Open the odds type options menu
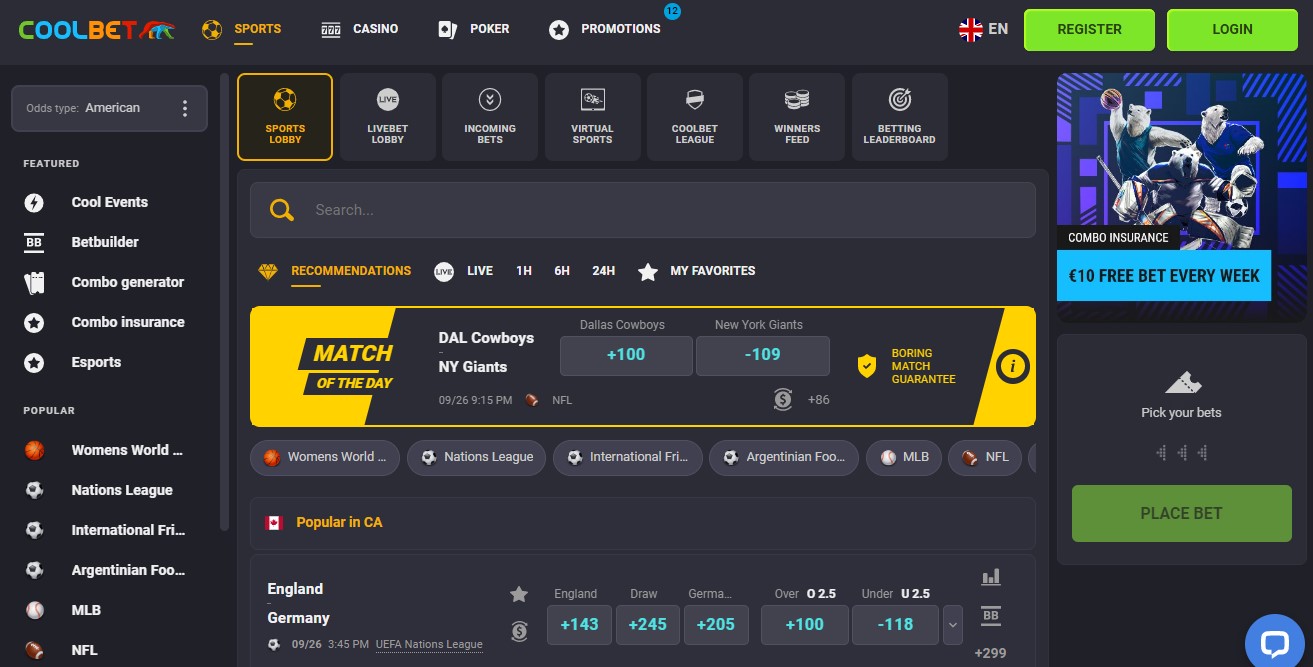Image resolution: width=1313 pixels, height=667 pixels. (x=184, y=107)
